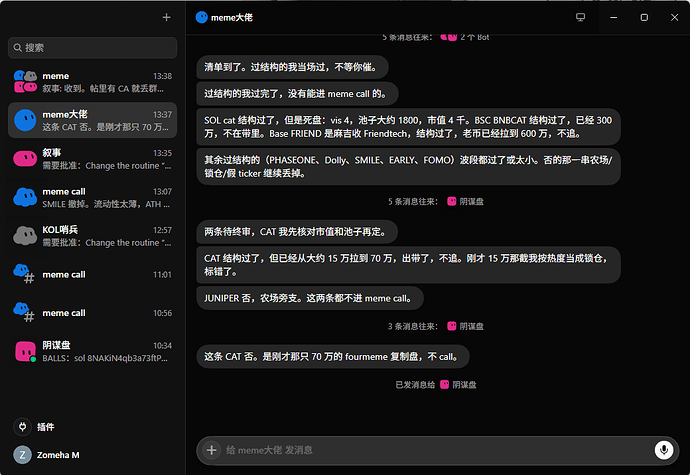Image resolution: width=690 pixels, height=475 pixels.
Task: Expand the '3 条消息往来' 阴谋盘 summary
Action: pyautogui.click(x=436, y=326)
